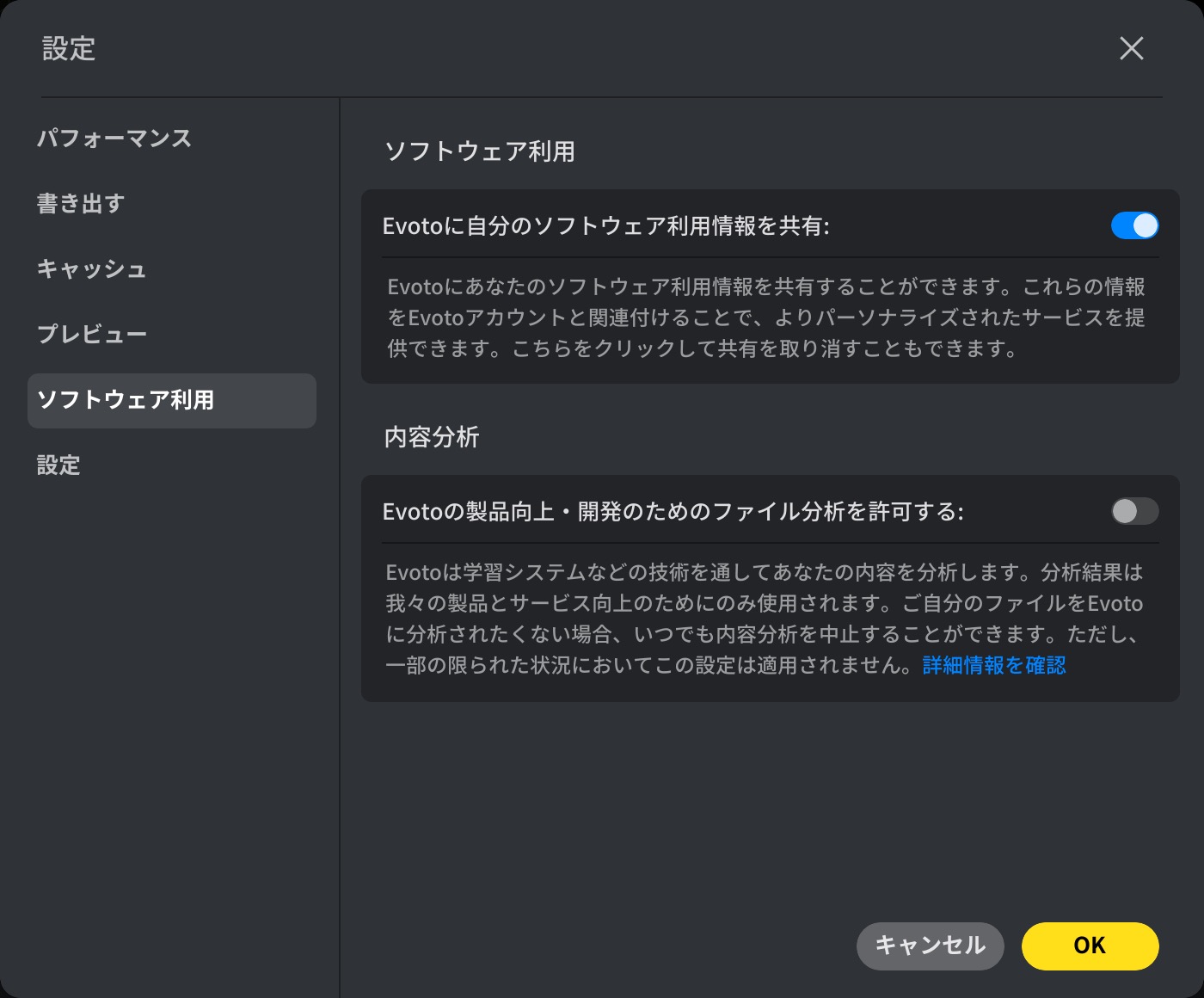Click the 設定 dialog title

click(x=69, y=48)
